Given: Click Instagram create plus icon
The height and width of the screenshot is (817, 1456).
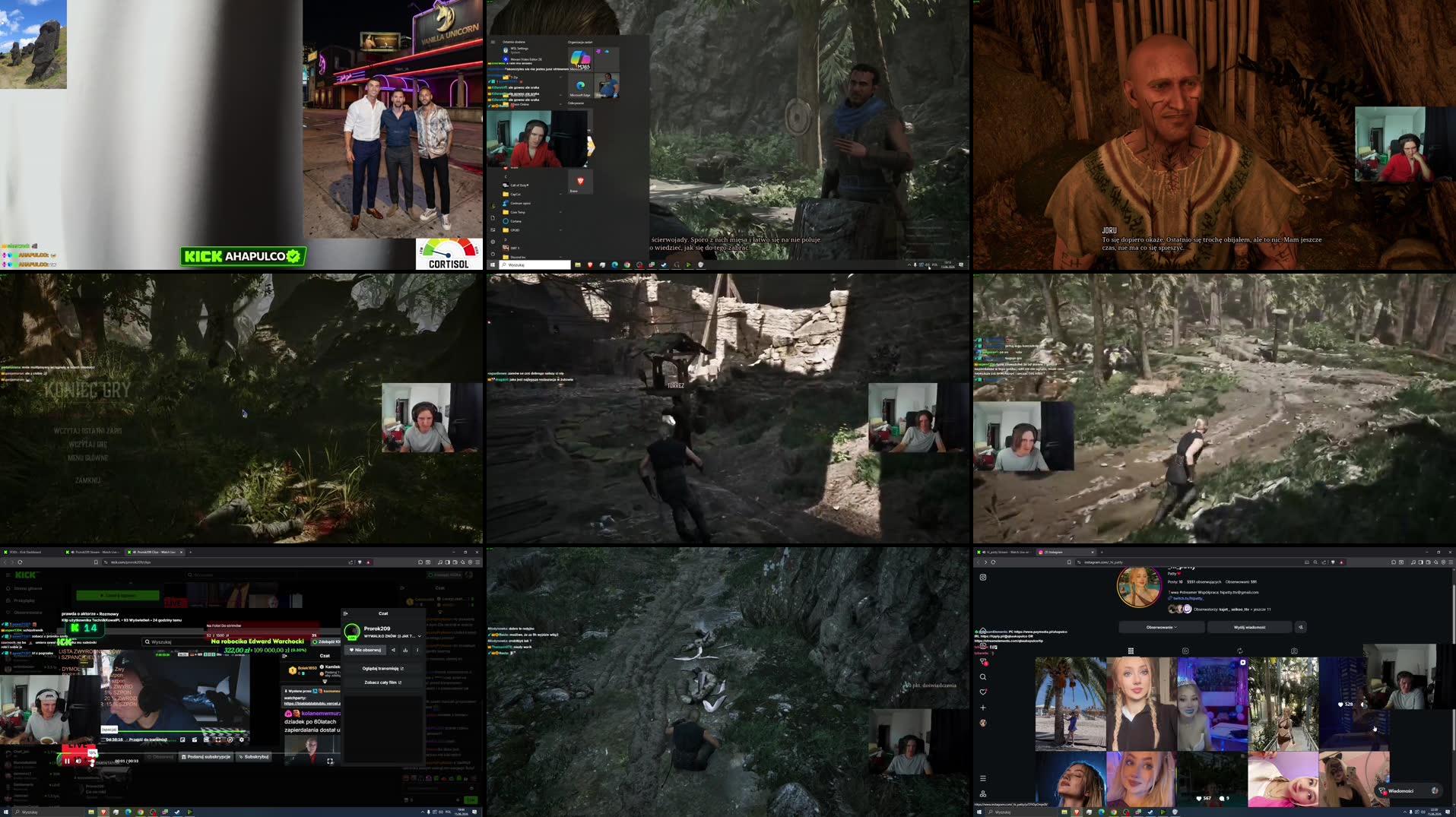Looking at the screenshot, I should (x=983, y=708).
